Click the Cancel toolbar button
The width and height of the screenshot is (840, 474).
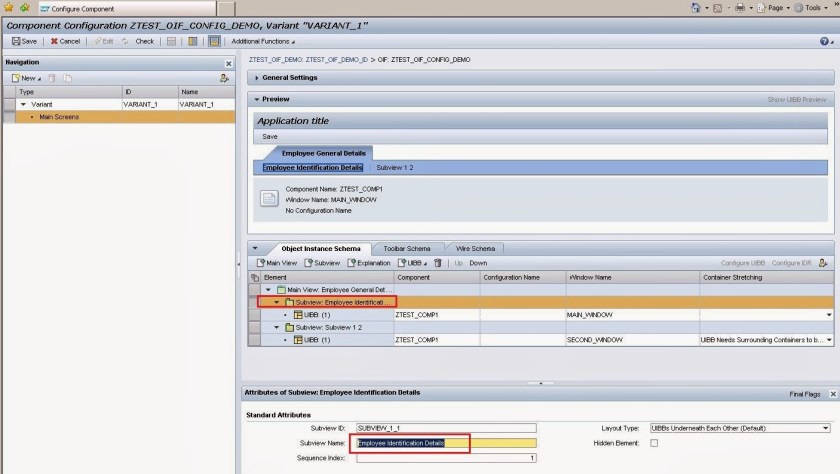tap(65, 41)
